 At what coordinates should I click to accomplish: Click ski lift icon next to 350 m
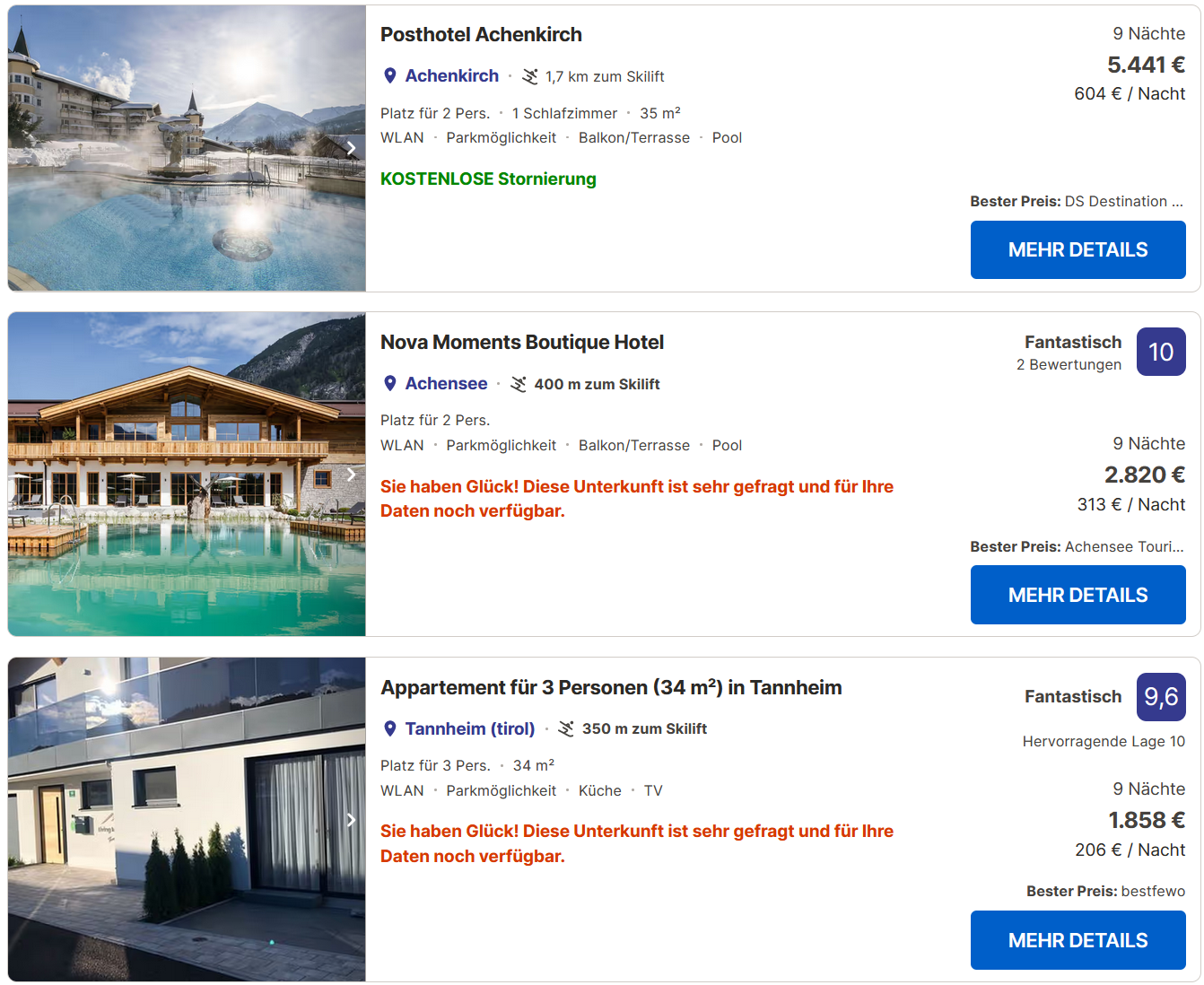[x=566, y=729]
